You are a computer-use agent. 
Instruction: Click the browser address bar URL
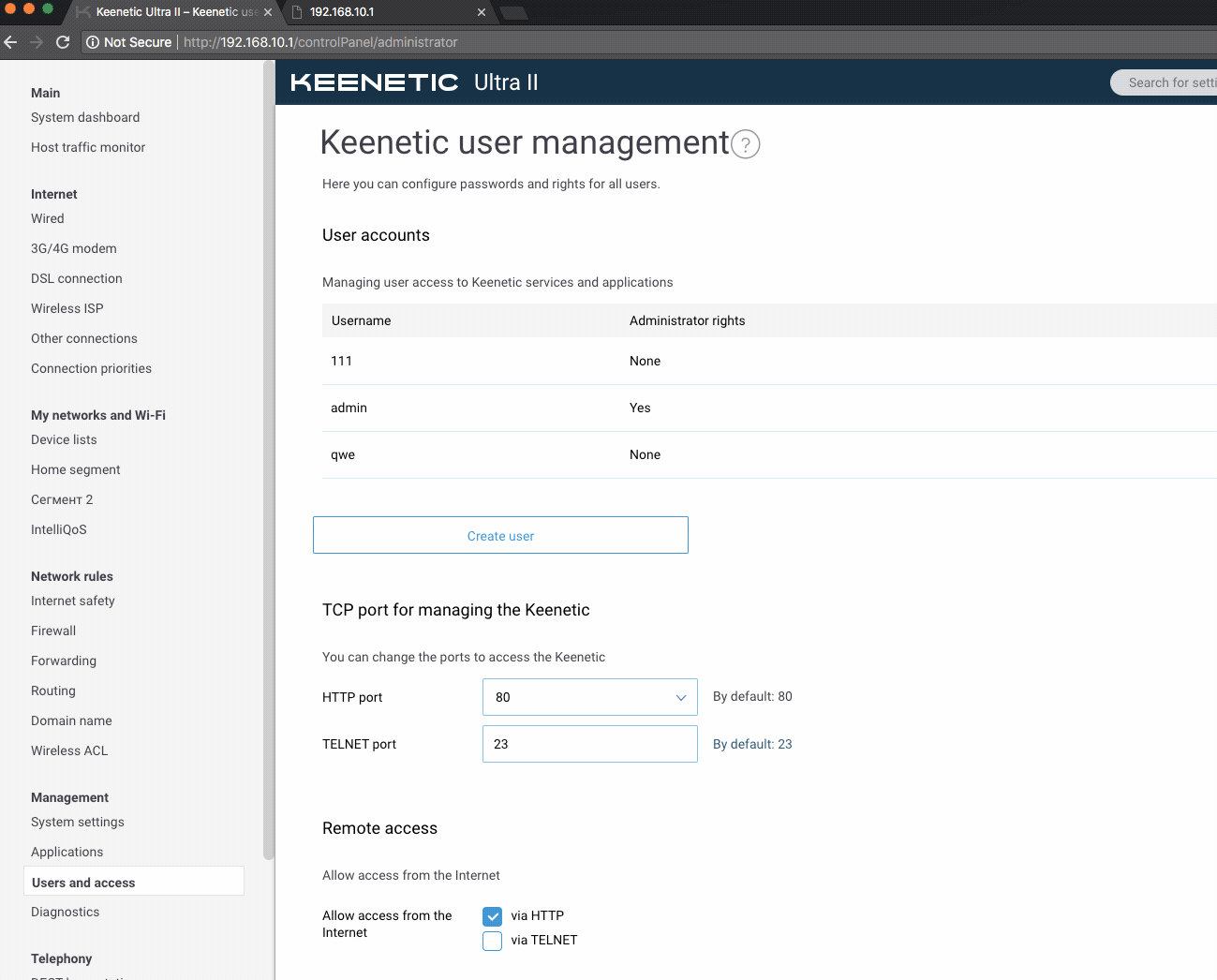pos(320,42)
